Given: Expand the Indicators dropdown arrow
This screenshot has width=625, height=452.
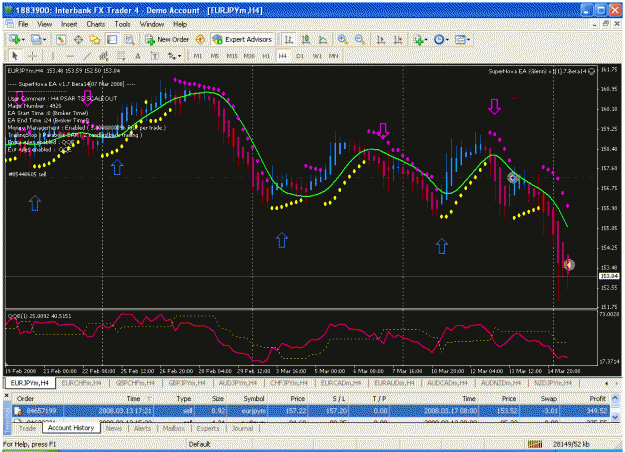Looking at the screenshot, I should click(x=426, y=39).
